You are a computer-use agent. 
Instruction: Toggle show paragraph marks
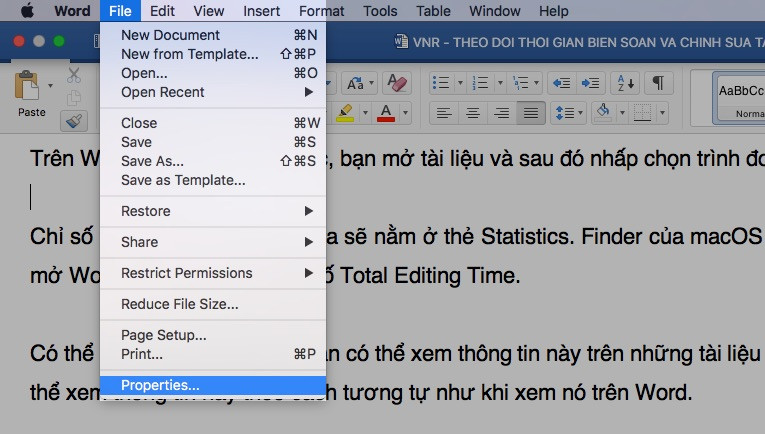658,83
